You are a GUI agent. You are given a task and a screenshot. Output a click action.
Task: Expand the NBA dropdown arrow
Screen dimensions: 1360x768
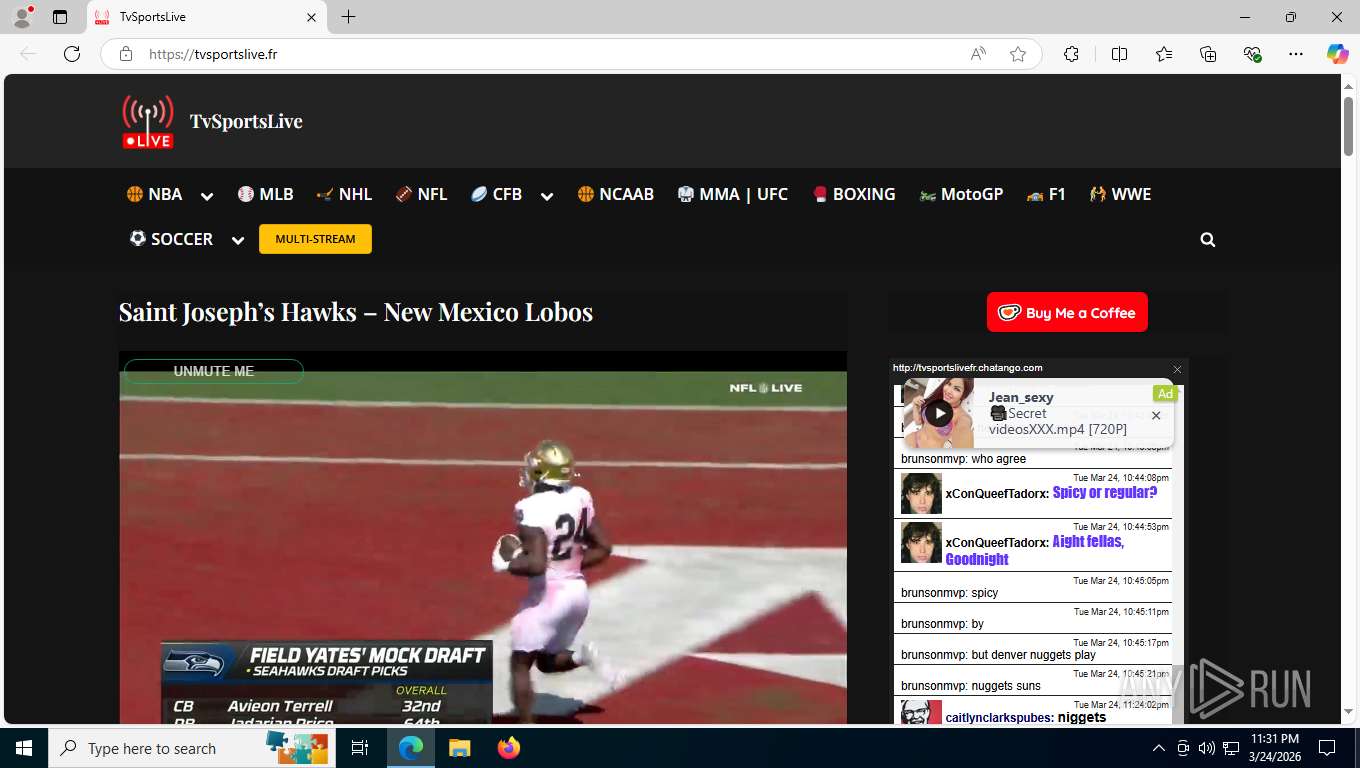[206, 196]
